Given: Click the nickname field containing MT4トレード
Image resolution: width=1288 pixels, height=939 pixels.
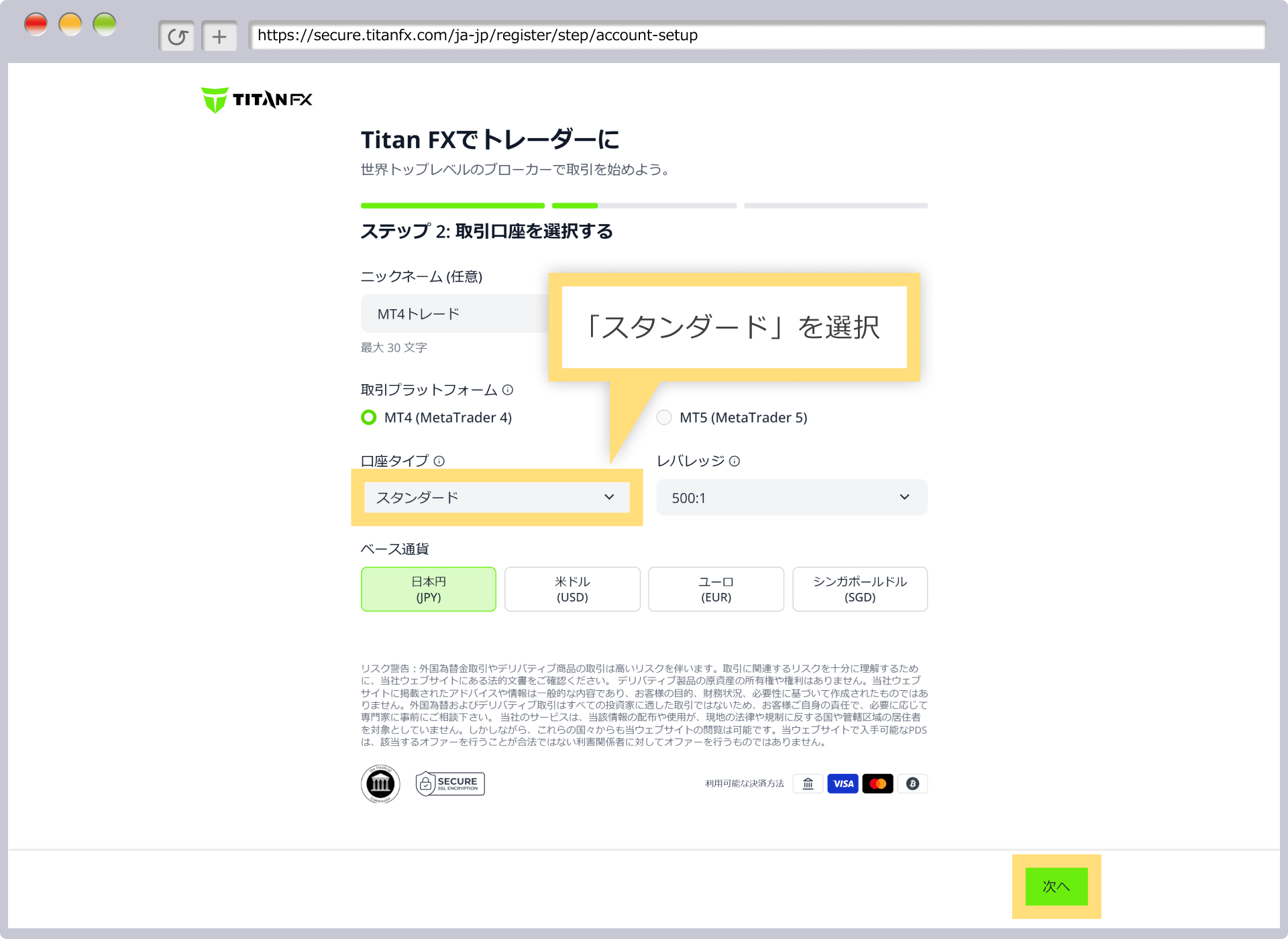Looking at the screenshot, I should pyautogui.click(x=455, y=313).
